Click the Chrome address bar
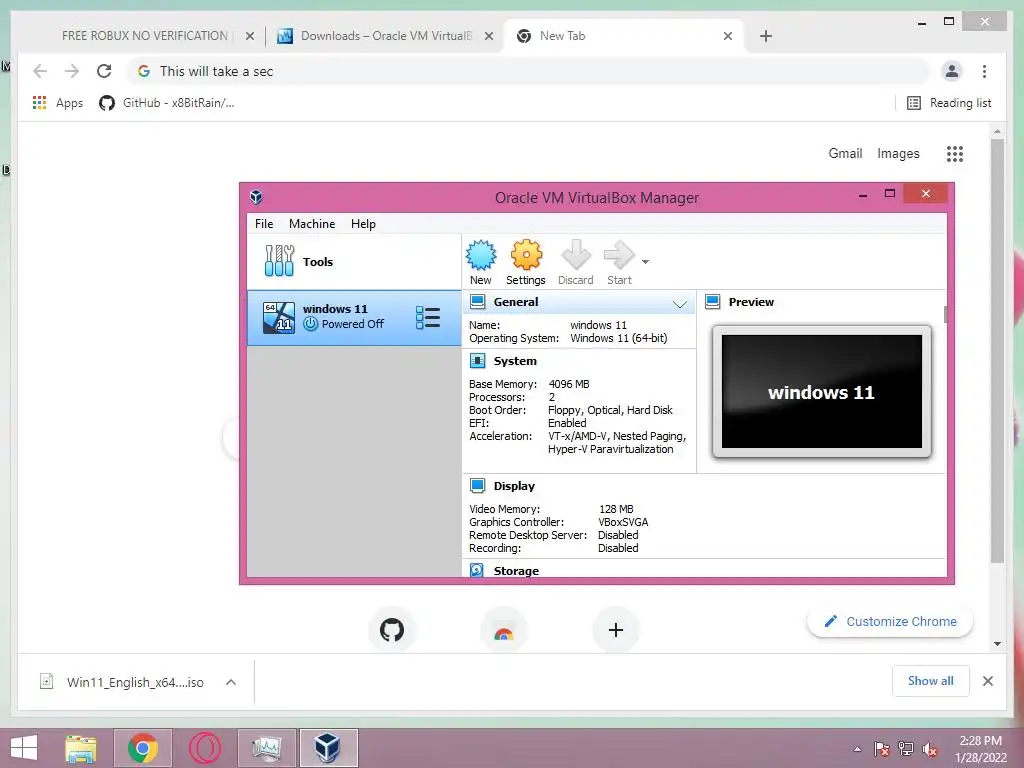This screenshot has width=1024, height=768. click(528, 71)
